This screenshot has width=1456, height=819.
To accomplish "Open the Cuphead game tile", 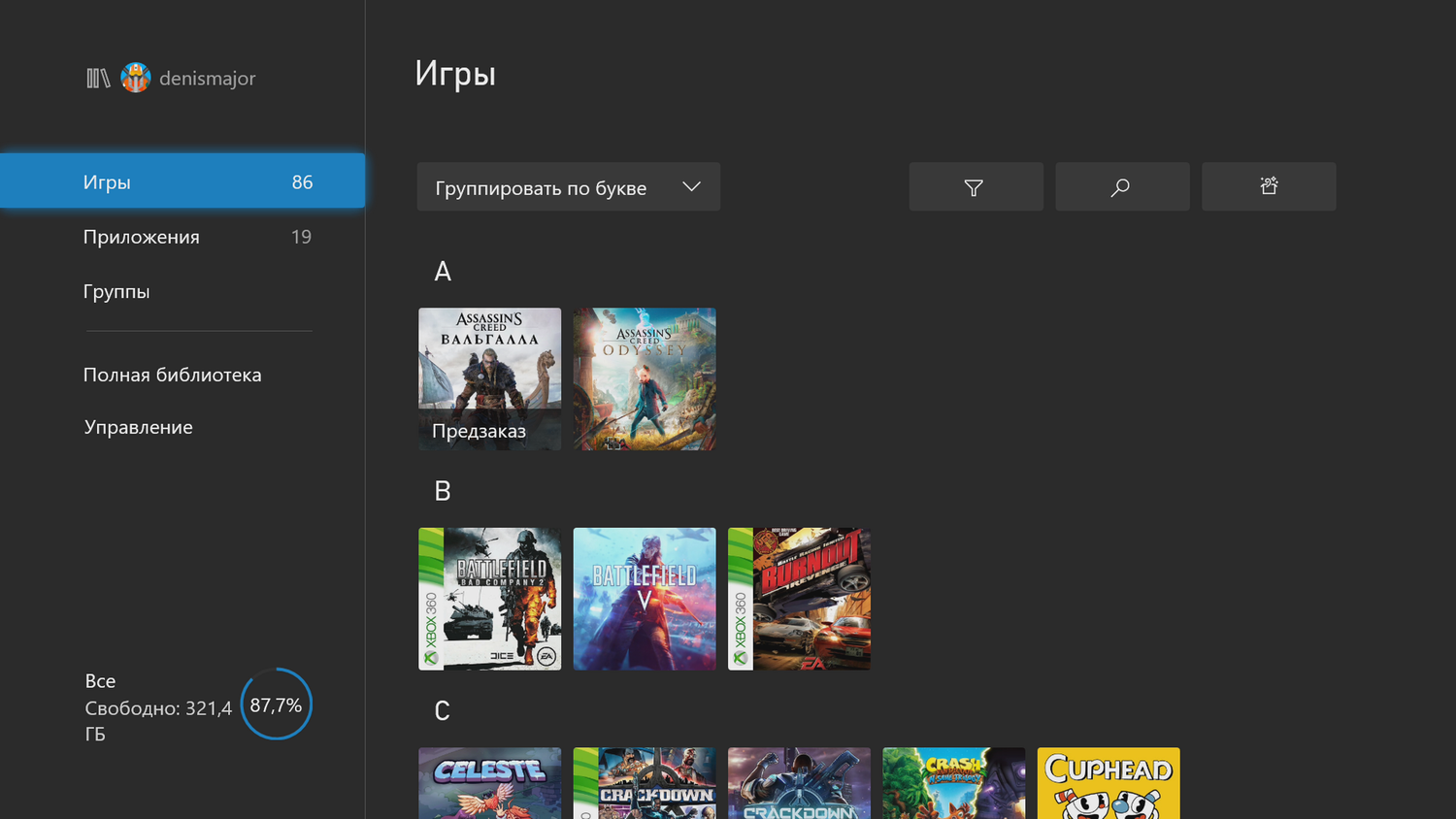I will [1109, 783].
